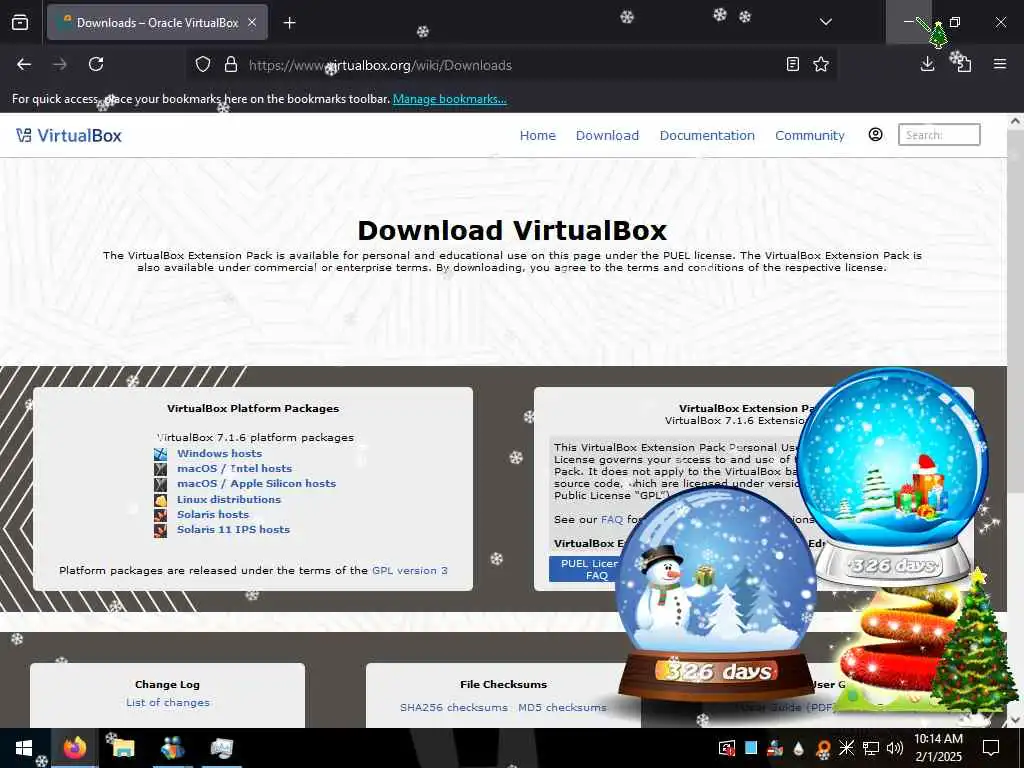The image size is (1024, 768).
Task: Open the GPL version 3 link
Action: tap(409, 570)
